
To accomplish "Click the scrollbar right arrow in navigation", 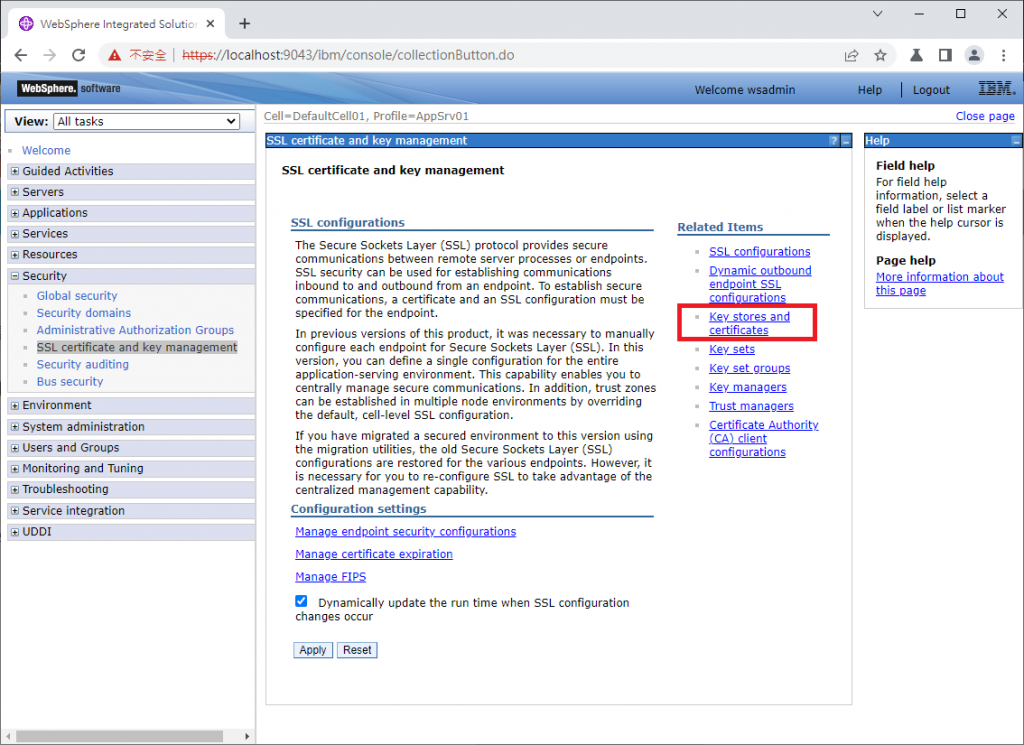I will [x=247, y=737].
